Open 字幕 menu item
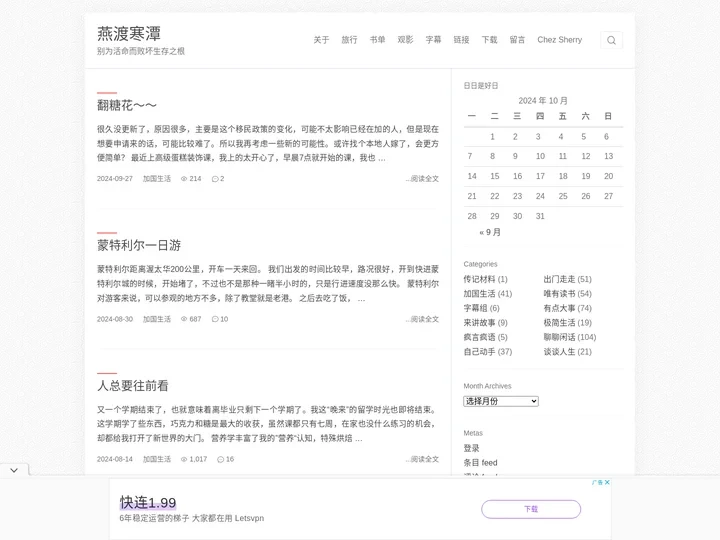The image size is (720, 540). 433,40
